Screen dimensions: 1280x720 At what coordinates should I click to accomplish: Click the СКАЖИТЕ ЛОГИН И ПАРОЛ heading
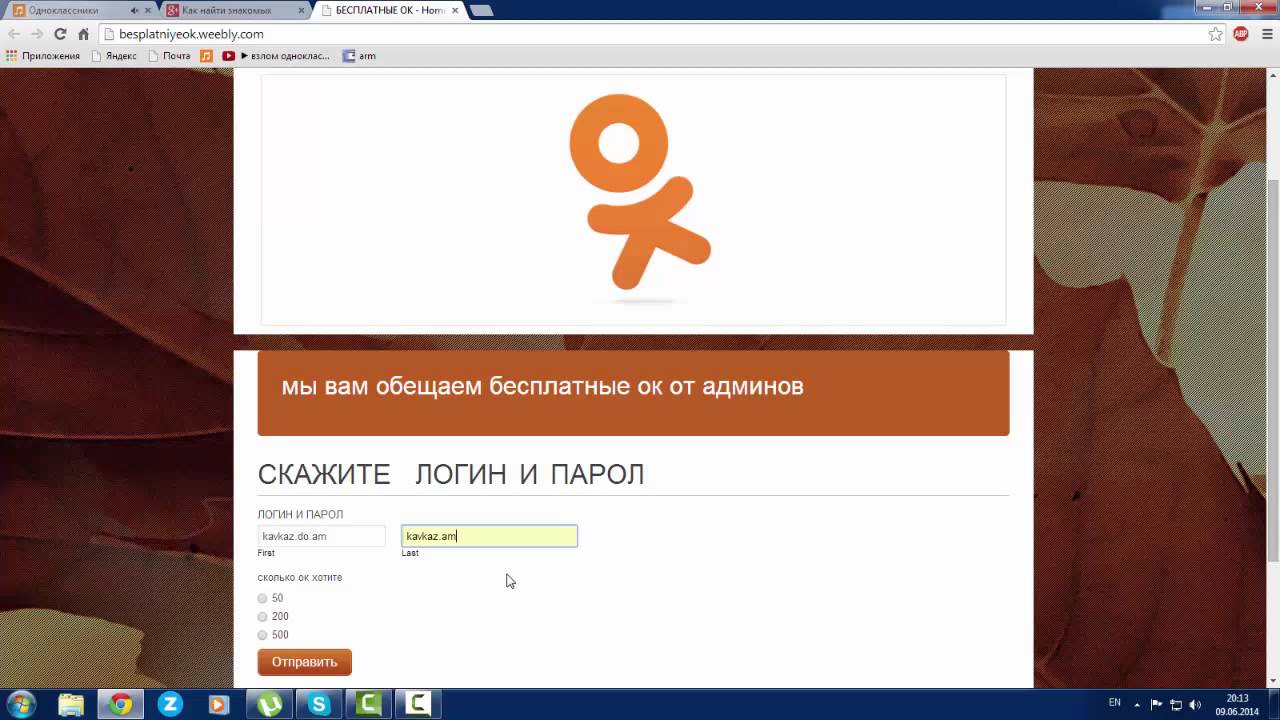(451, 474)
